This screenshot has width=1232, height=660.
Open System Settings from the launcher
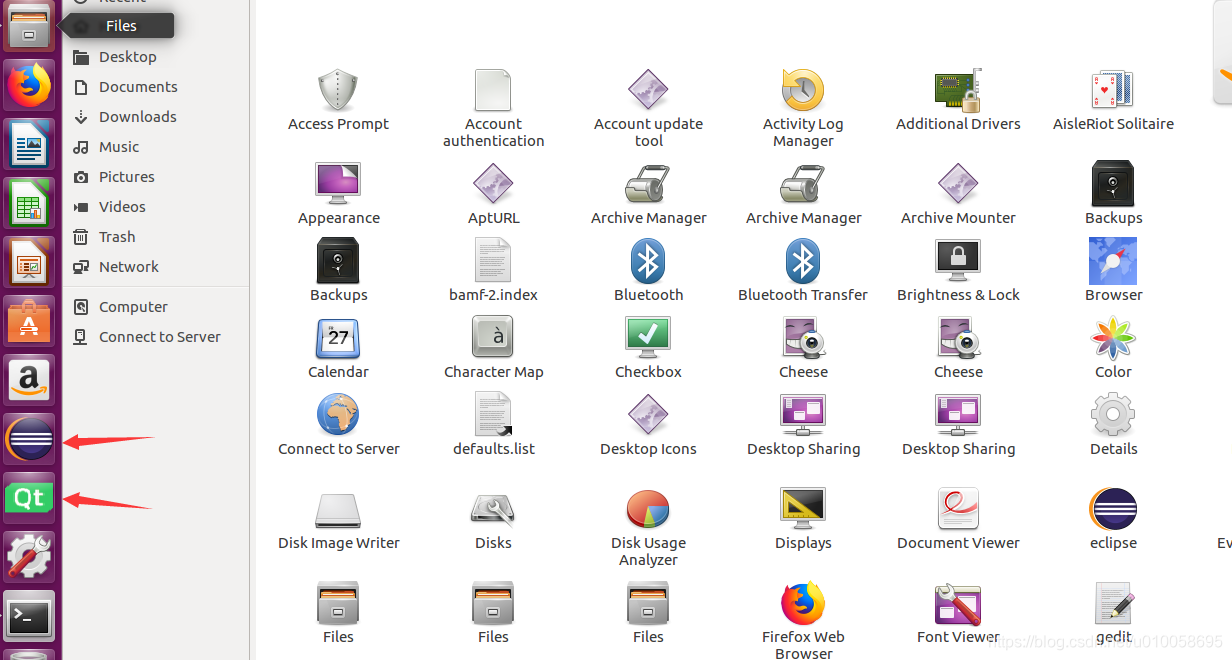(x=30, y=556)
